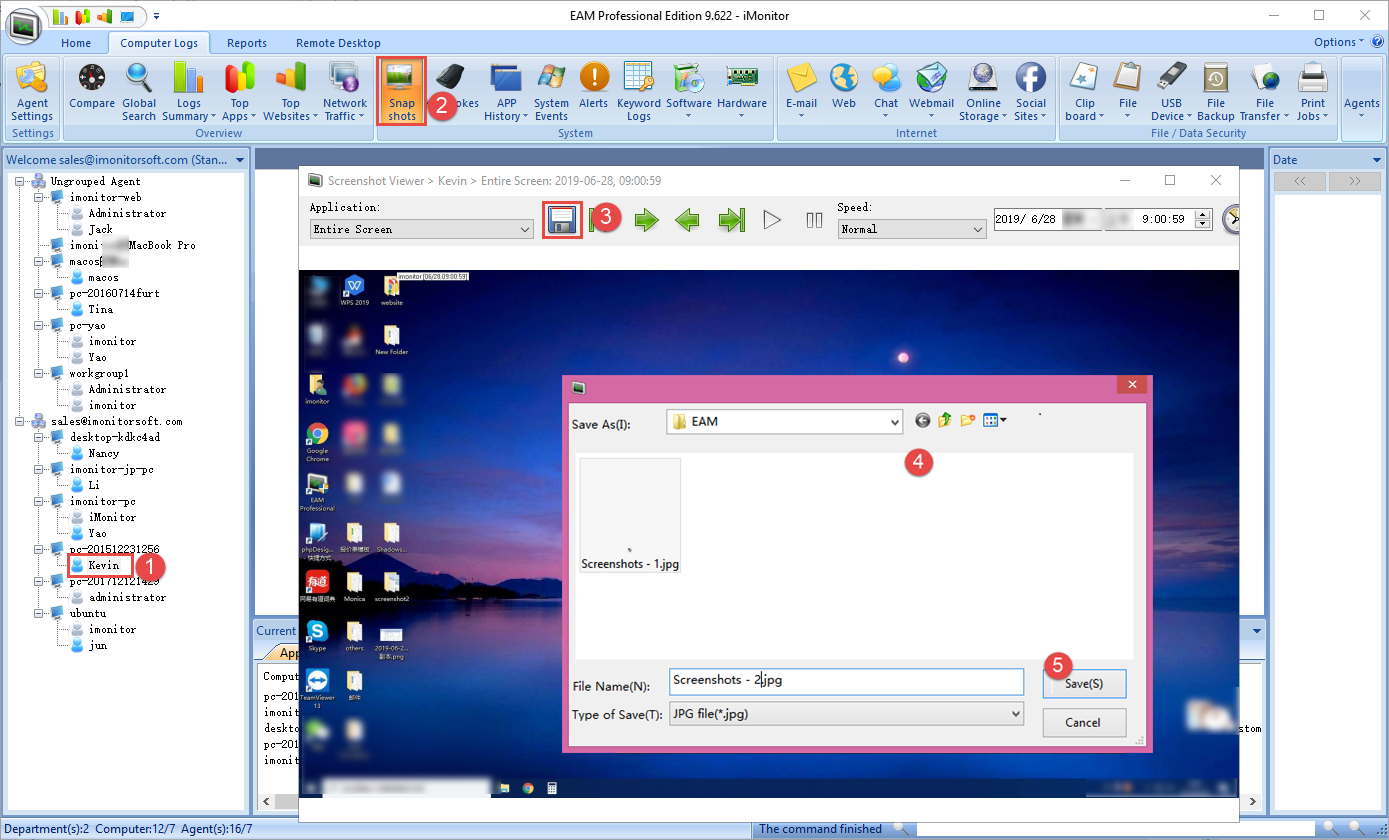Open the Web history log

[x=844, y=86]
